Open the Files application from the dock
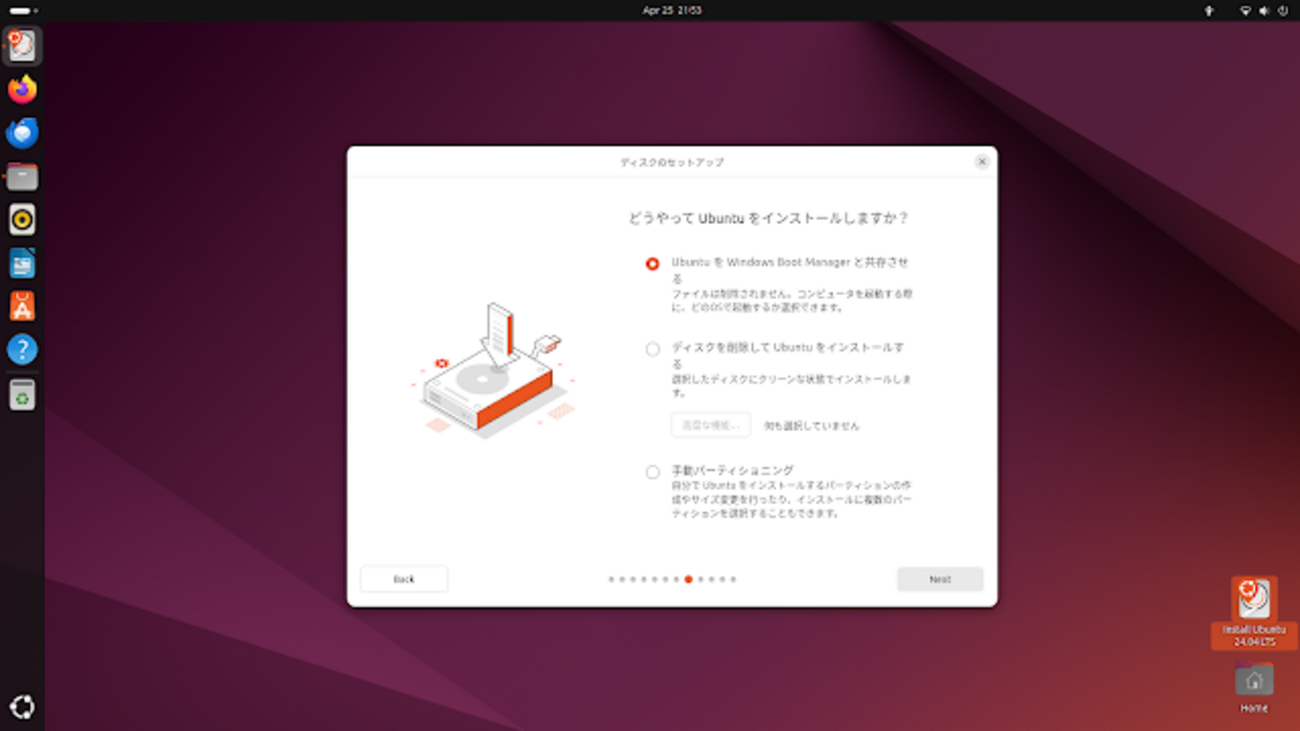 coord(22,175)
